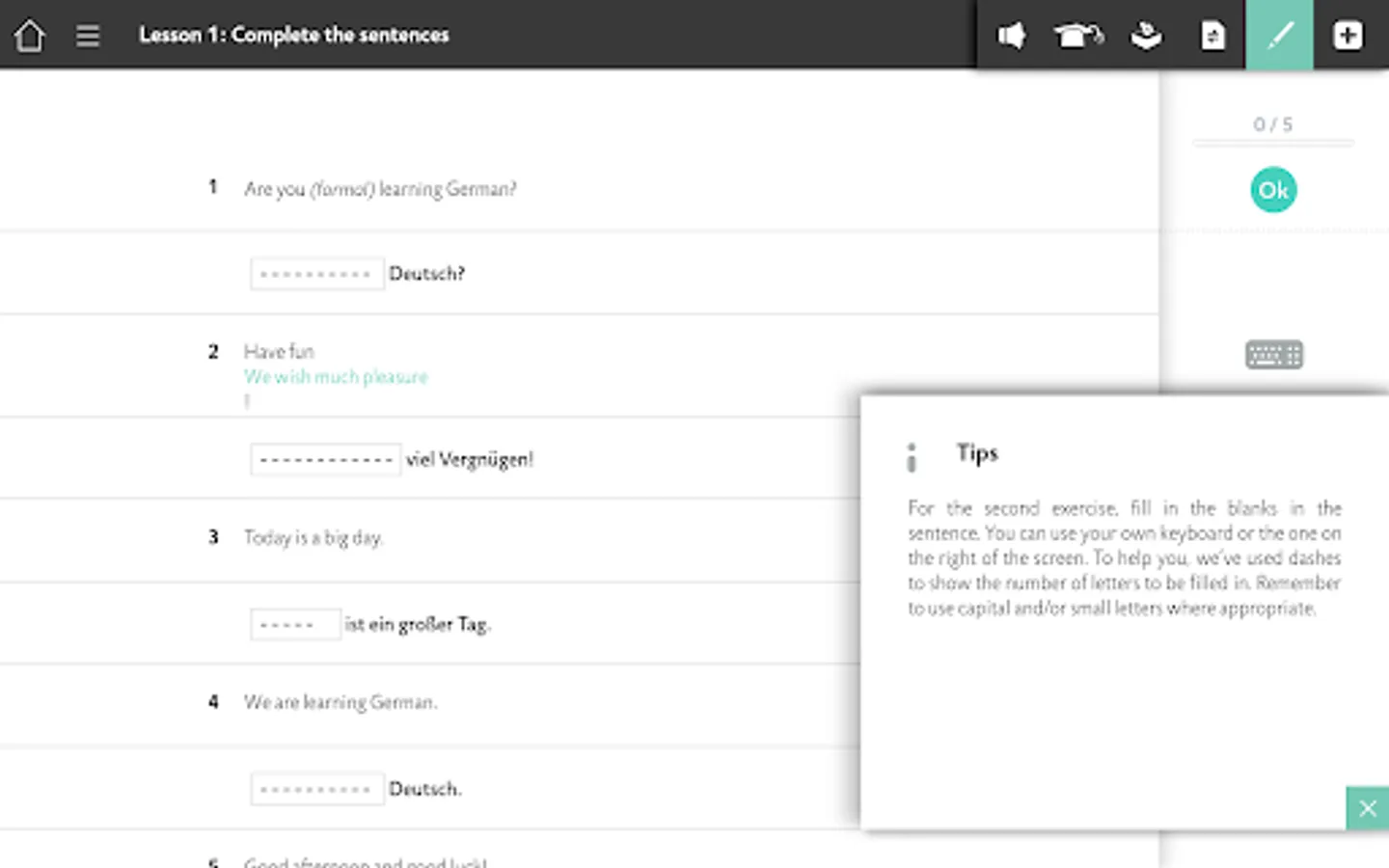
Task: Go to the home screen
Action: (30, 36)
